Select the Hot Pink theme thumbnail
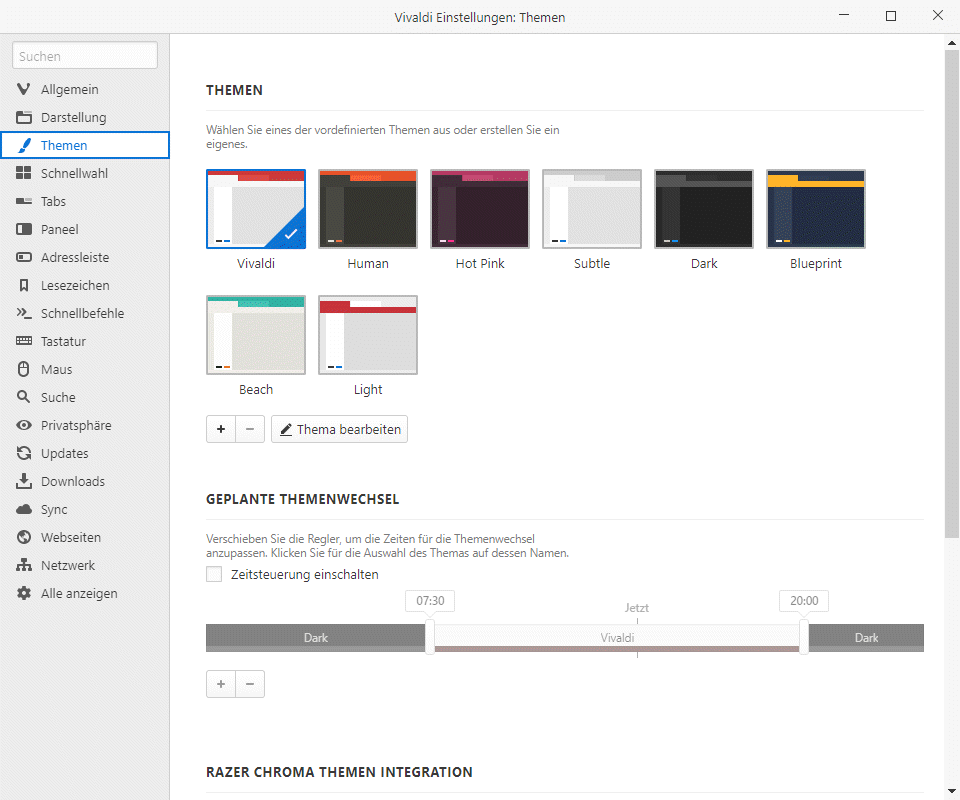 click(x=480, y=209)
